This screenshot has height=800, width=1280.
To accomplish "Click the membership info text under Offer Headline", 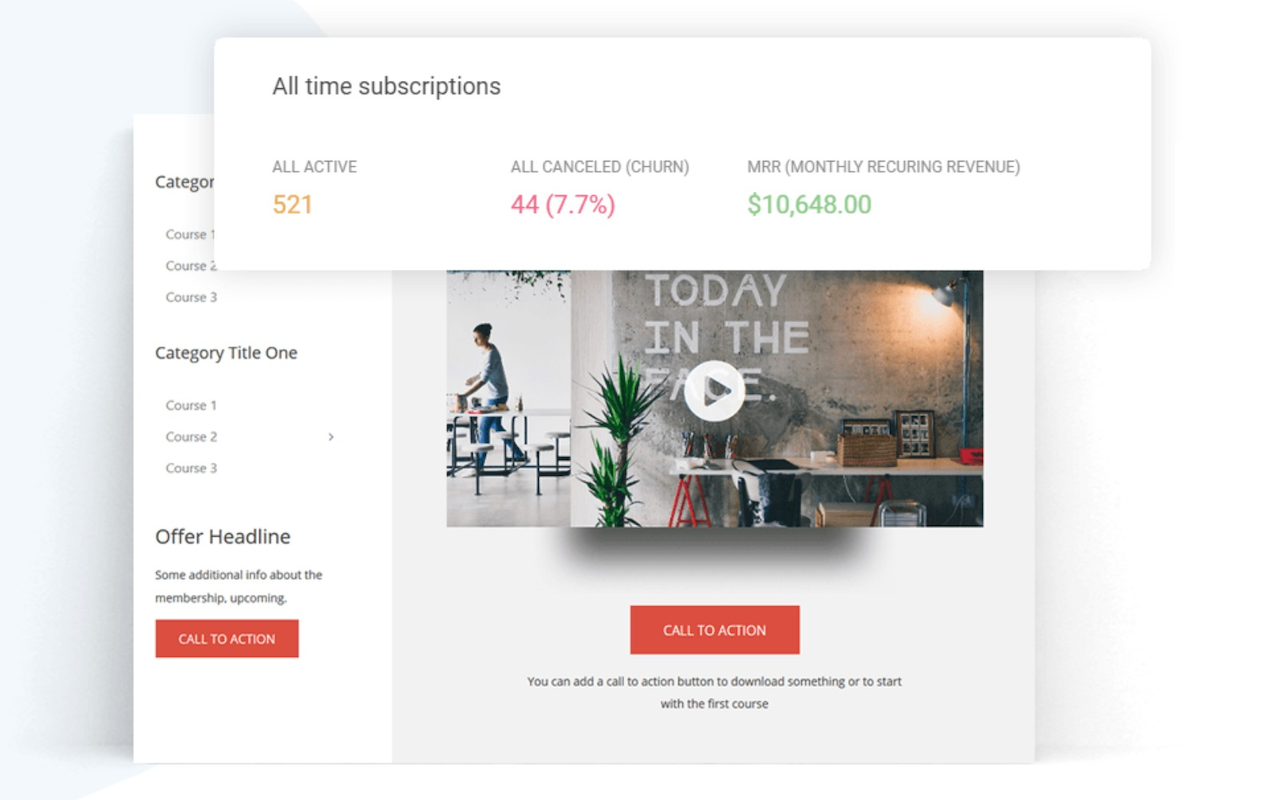I will pos(237,585).
